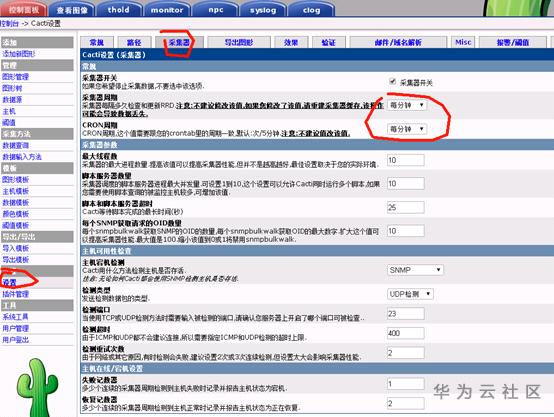Image resolution: width=554 pixels, height=417 pixels.
Task: Open the clog plugin tab
Action: point(311,10)
